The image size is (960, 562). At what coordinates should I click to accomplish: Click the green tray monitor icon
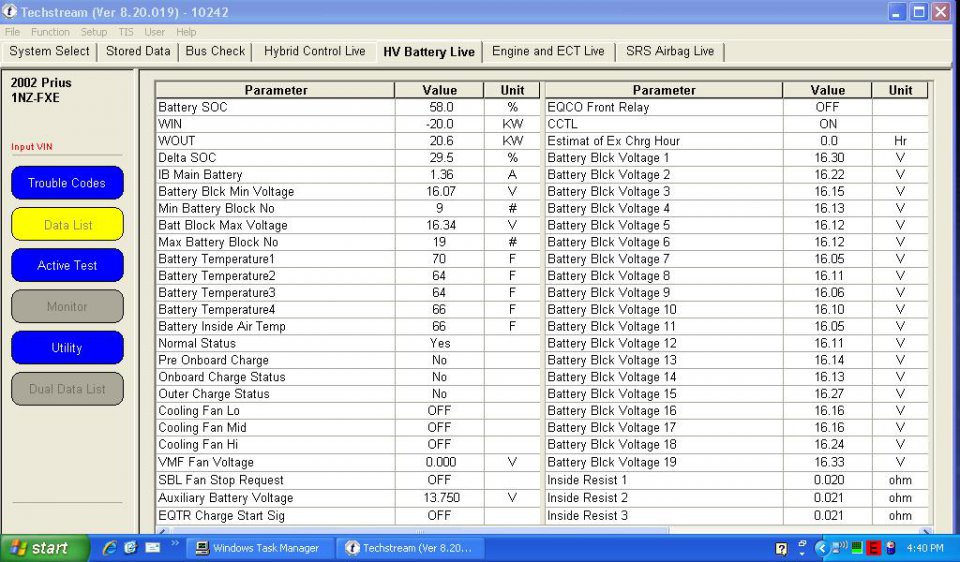point(857,548)
